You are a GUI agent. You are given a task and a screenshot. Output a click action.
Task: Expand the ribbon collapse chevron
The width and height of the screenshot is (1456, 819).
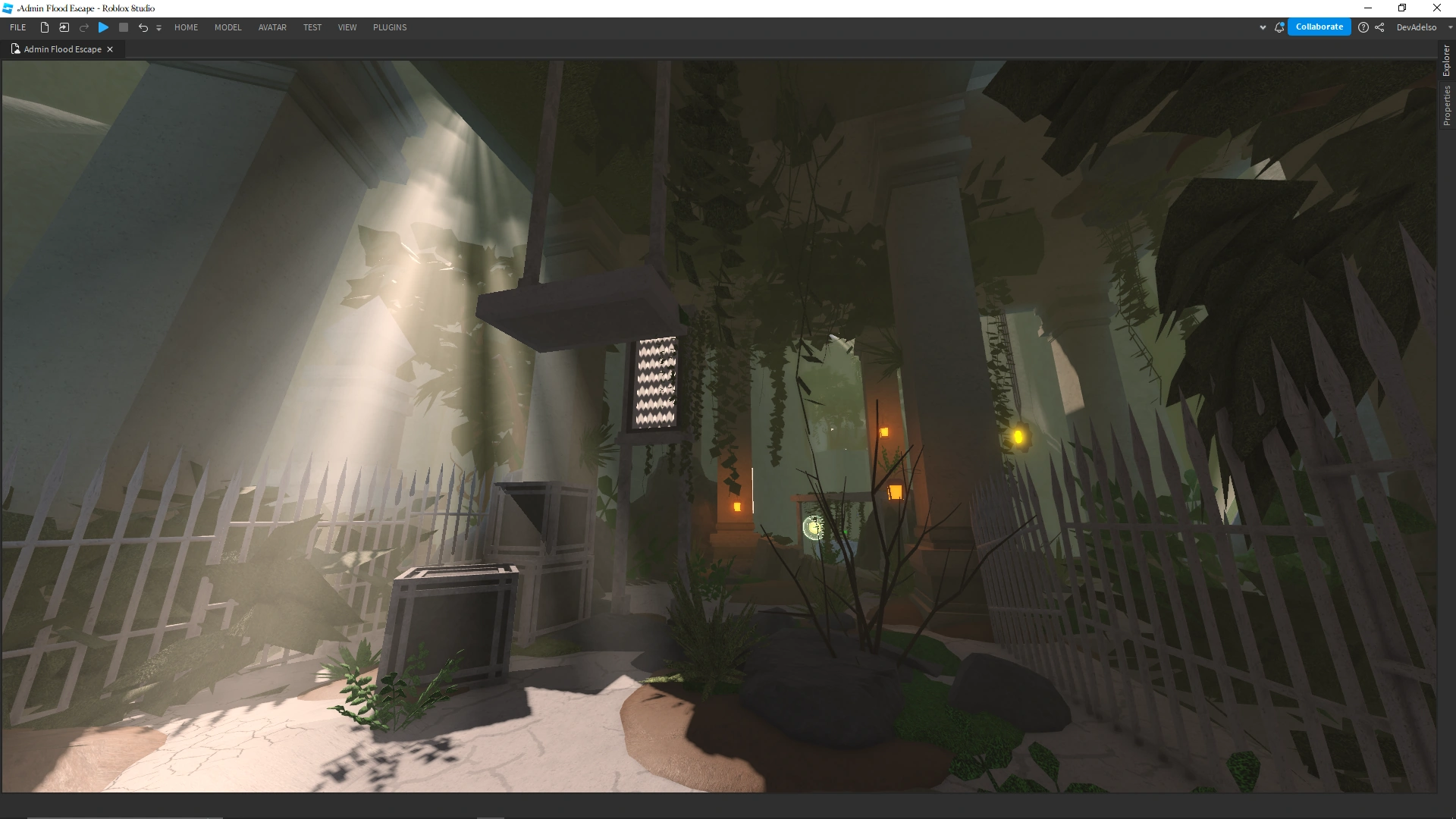click(1263, 27)
